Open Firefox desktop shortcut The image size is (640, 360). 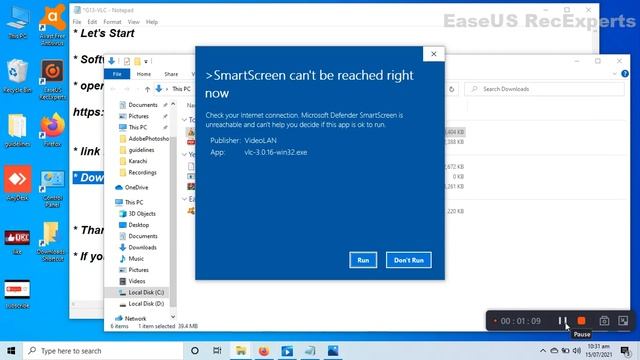pyautogui.click(x=52, y=131)
